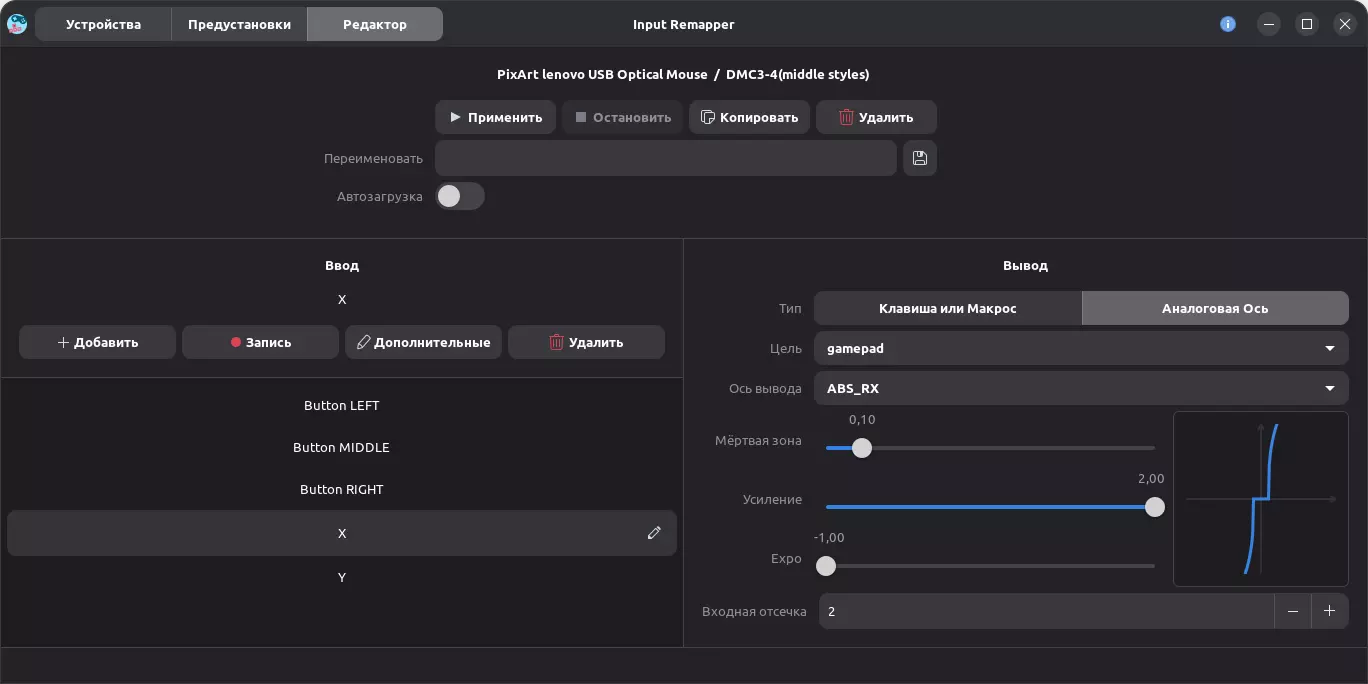The image size is (1368, 684).
Task: Click the Дополнительные button
Action: [x=423, y=342]
